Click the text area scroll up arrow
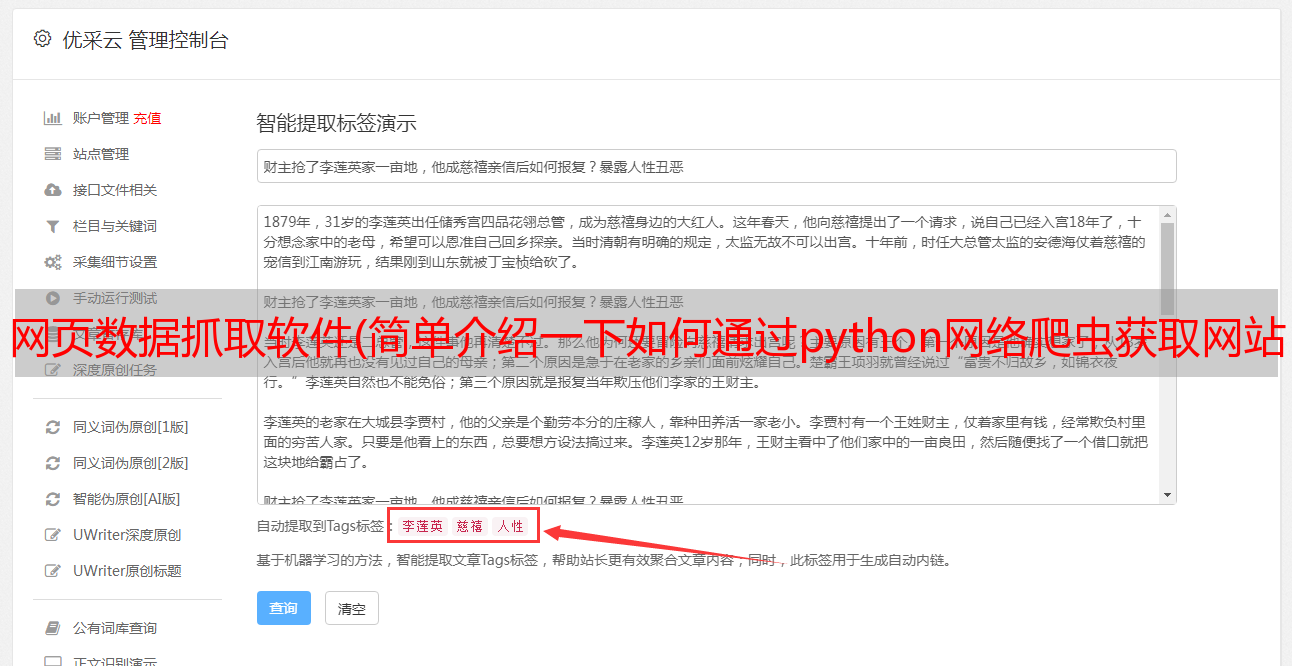 [x=1167, y=214]
